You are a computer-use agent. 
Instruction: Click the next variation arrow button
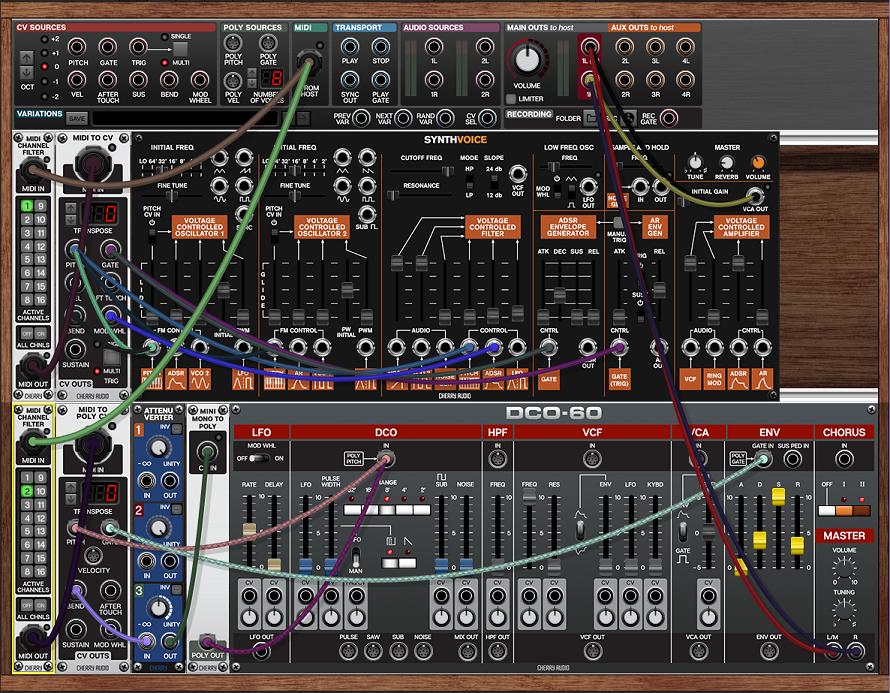coord(304,118)
